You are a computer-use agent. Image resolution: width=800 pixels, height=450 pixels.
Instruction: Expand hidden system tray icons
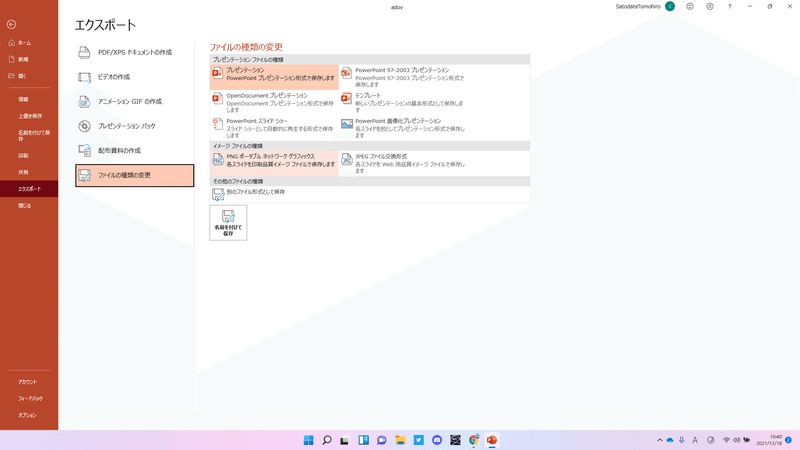click(660, 440)
